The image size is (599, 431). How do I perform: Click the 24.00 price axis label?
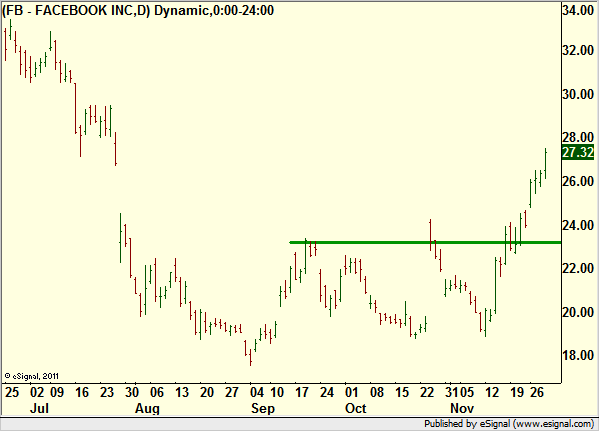point(578,225)
